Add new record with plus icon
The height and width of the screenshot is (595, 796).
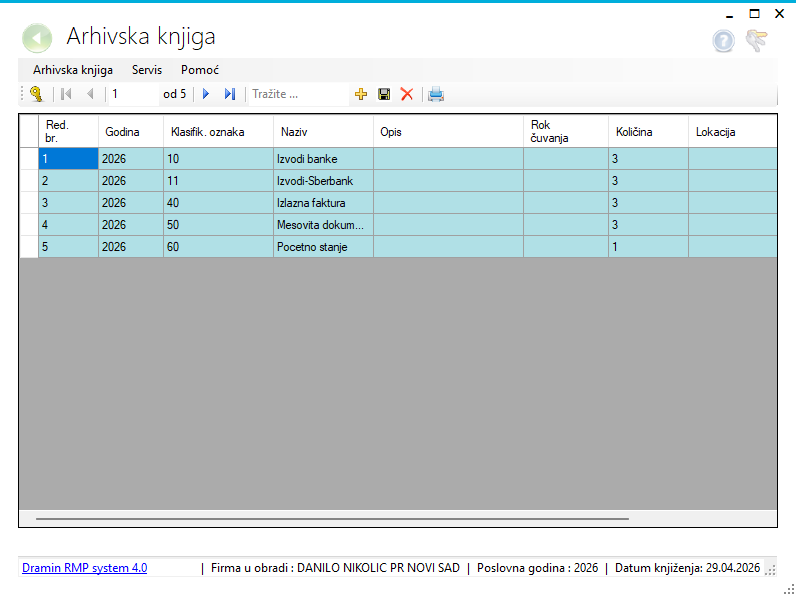click(361, 94)
